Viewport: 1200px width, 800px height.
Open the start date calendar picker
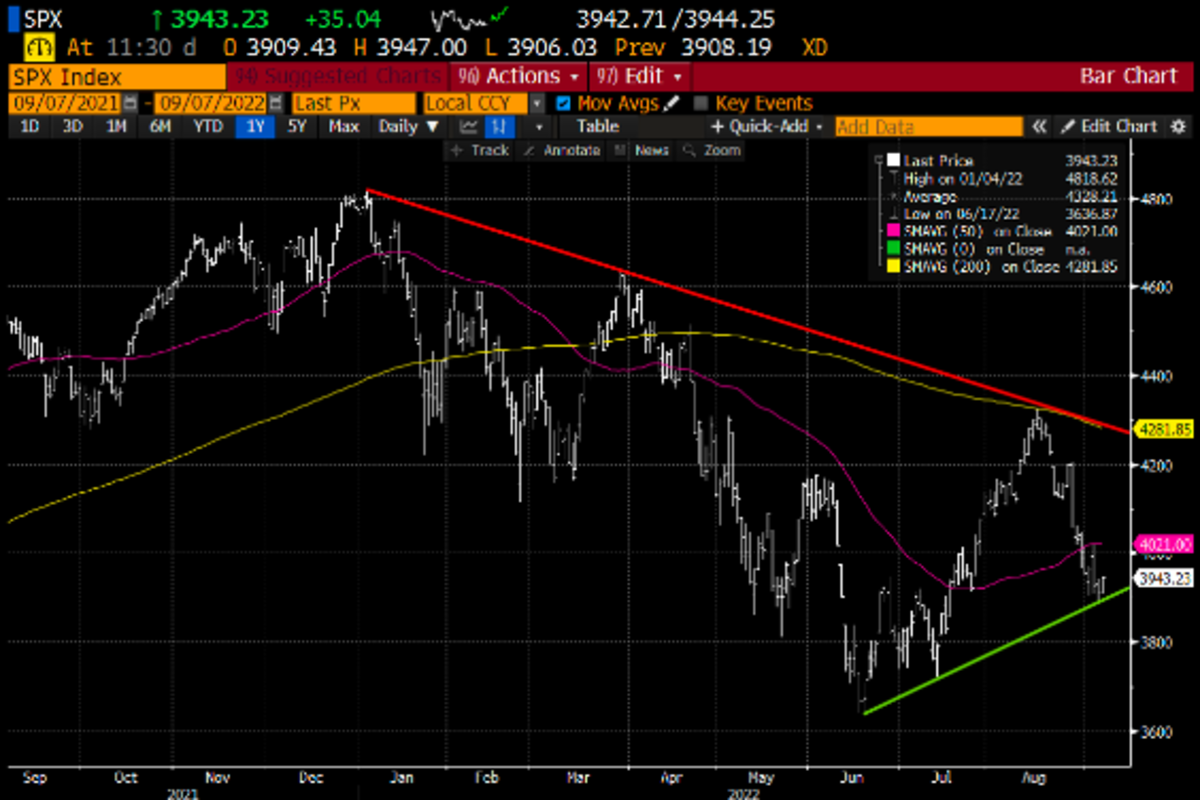click(x=128, y=103)
